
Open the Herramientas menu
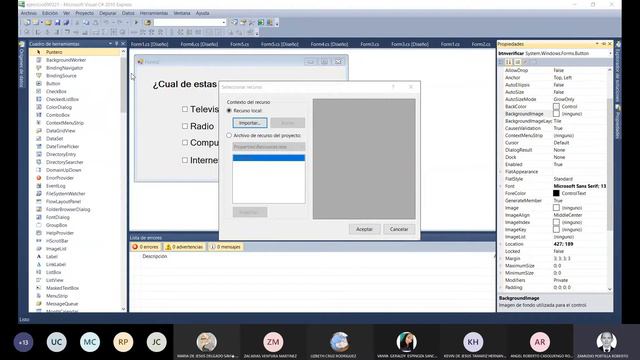[x=154, y=13]
